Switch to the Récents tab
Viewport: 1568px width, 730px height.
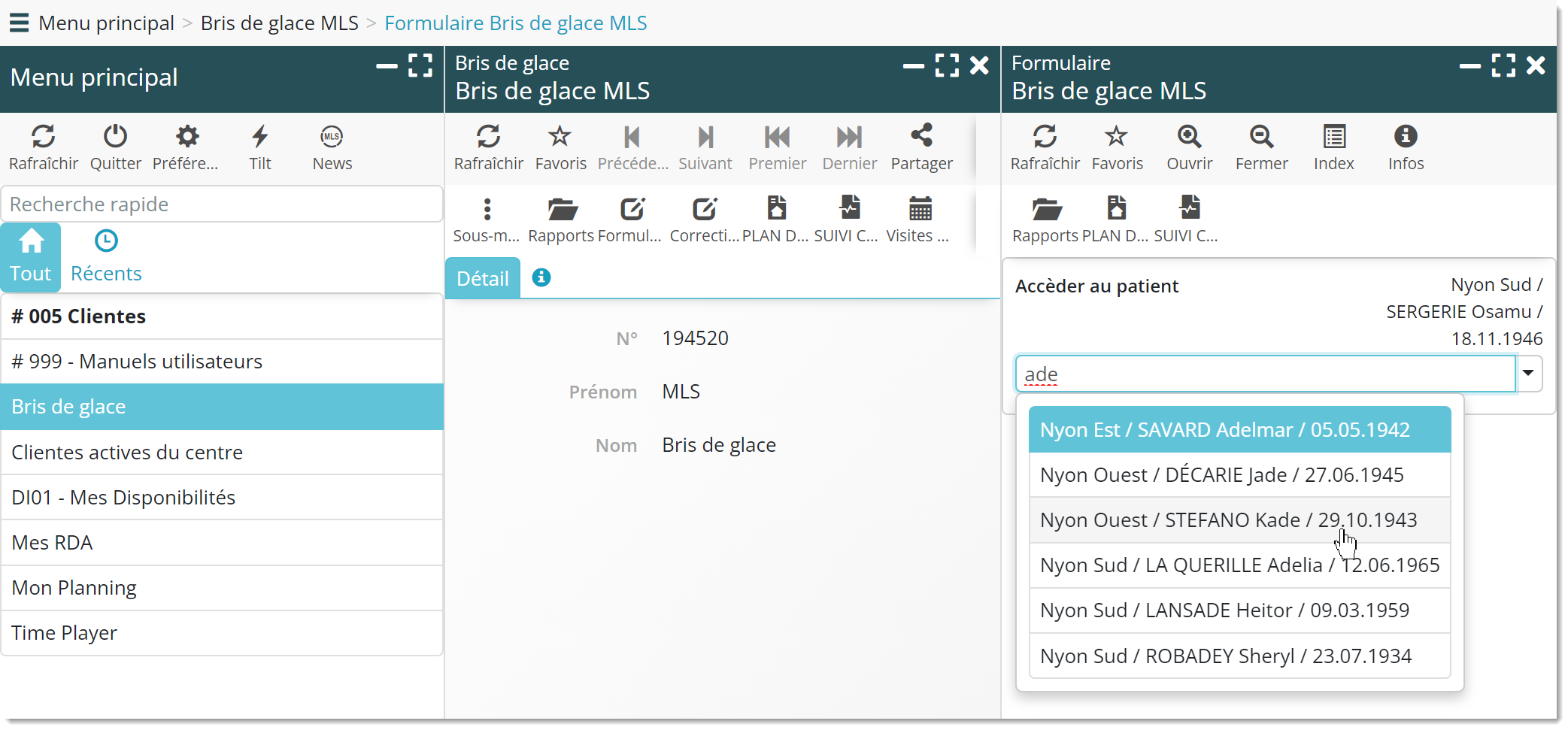106,257
